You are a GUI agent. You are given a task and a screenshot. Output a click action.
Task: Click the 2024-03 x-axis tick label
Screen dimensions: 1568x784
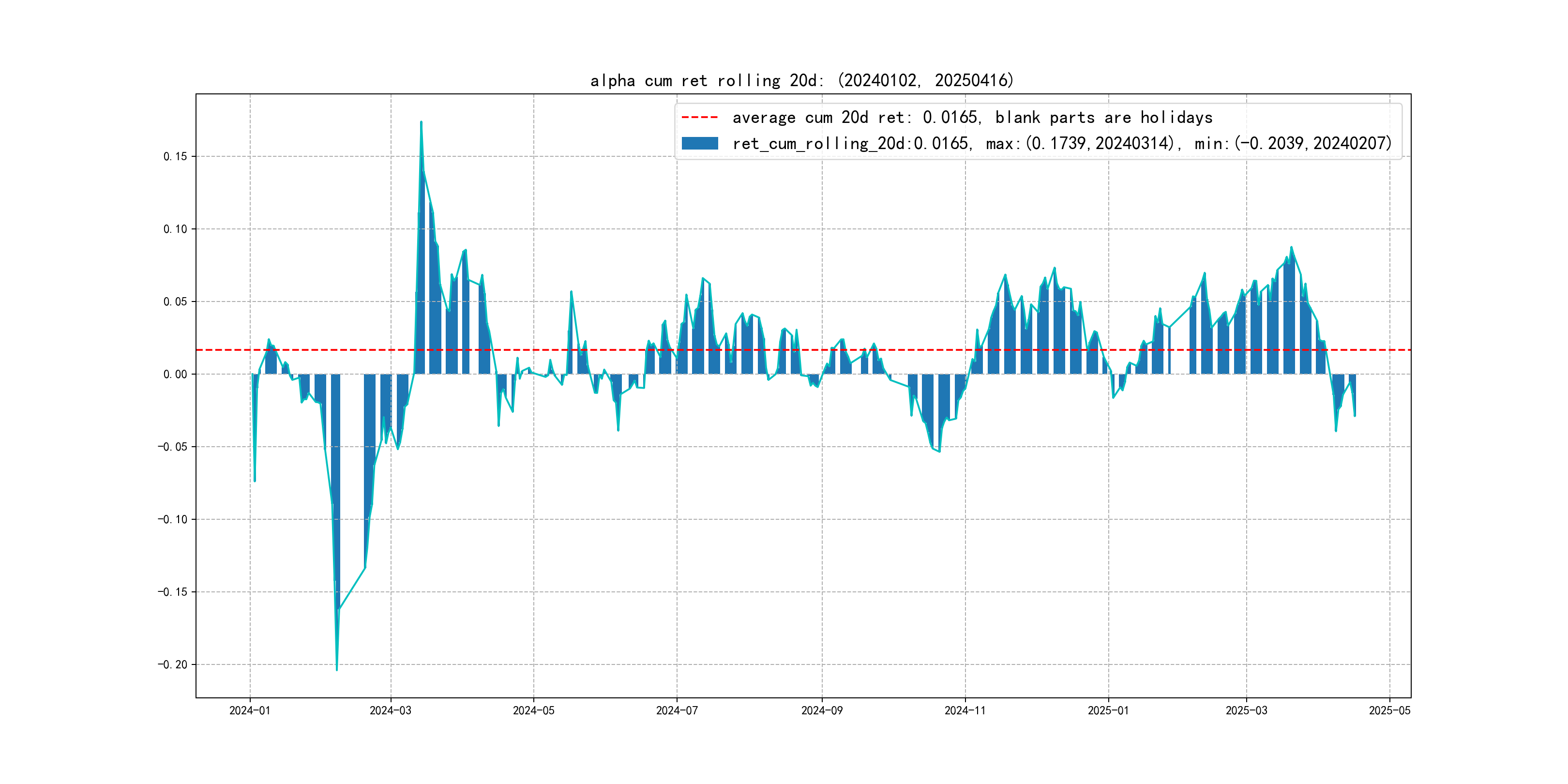coord(390,710)
